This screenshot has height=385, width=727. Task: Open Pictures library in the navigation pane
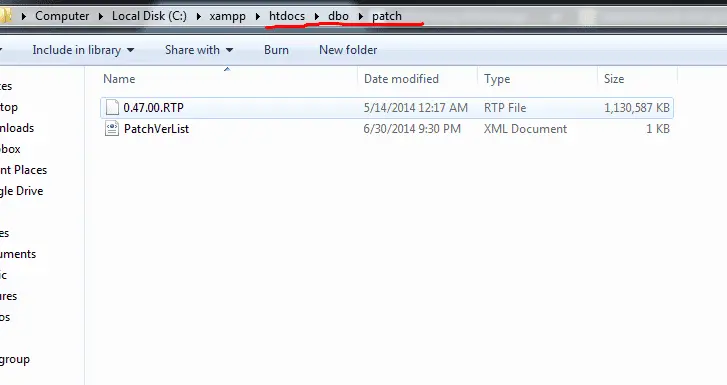pyautogui.click(x=8, y=296)
